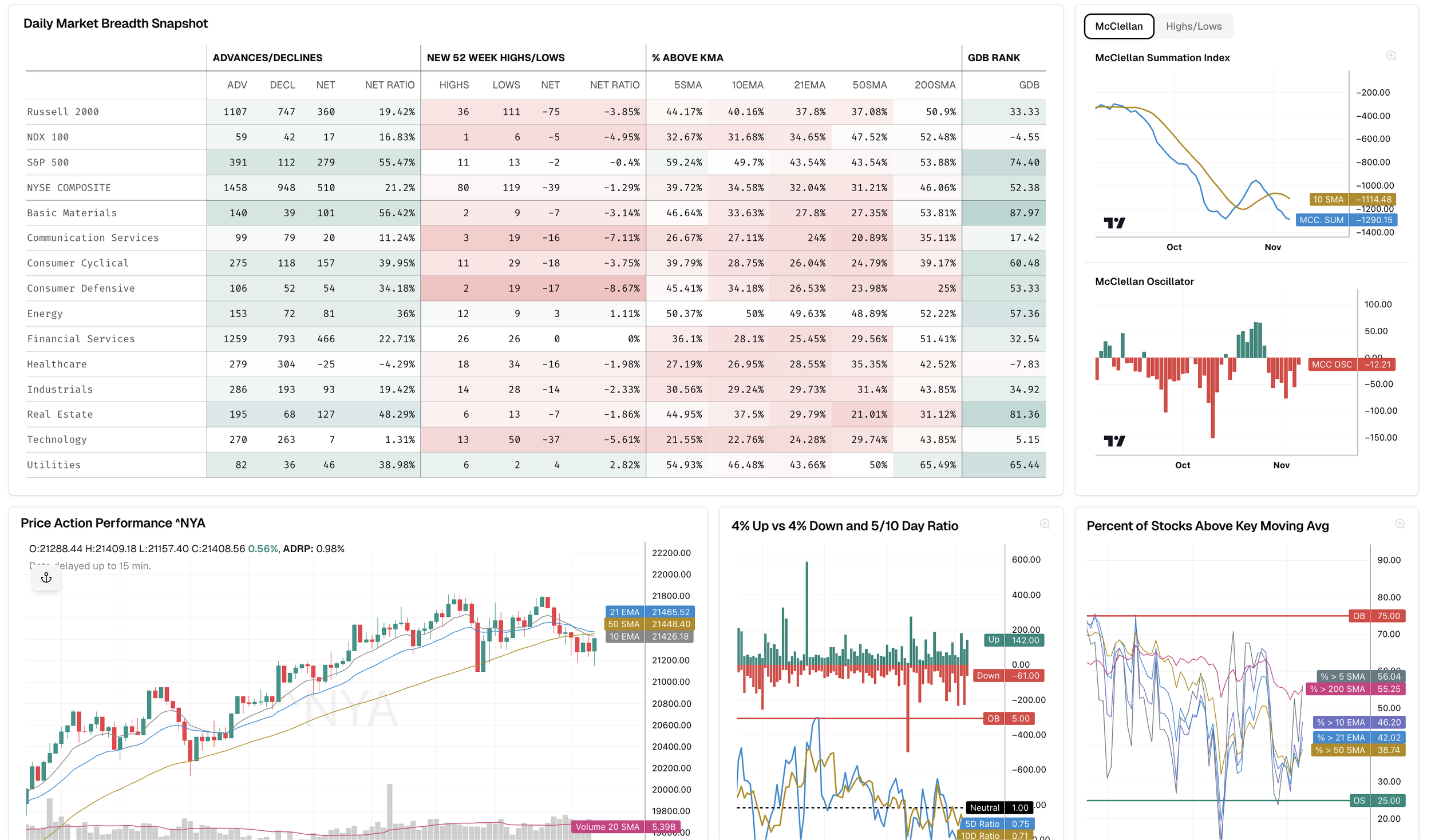Click the anchor icon on NYA chart
This screenshot has height=840, width=1431.
[46, 578]
